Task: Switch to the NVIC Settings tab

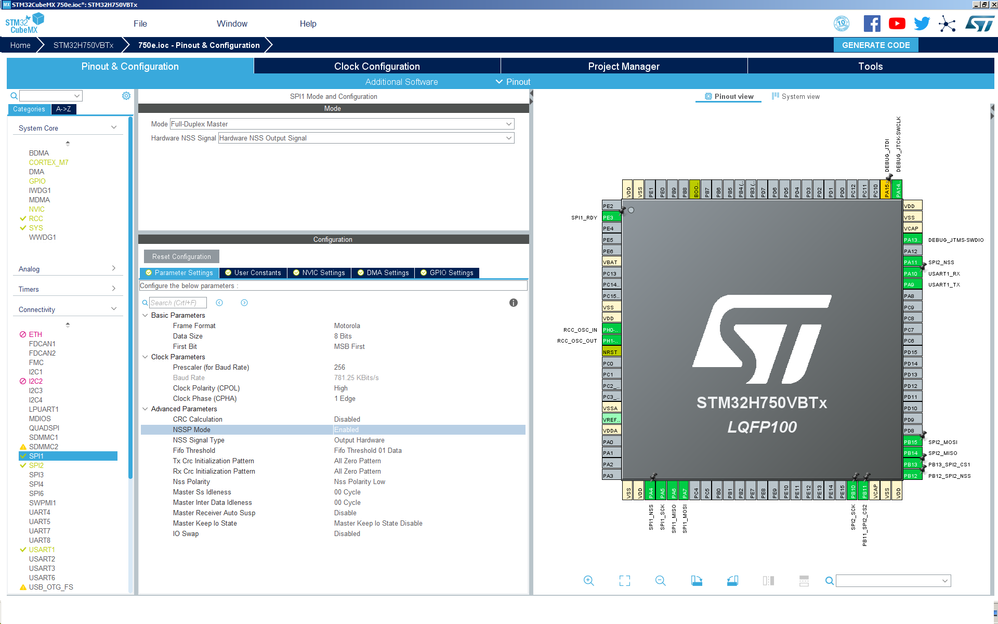Action: pyautogui.click(x=319, y=273)
